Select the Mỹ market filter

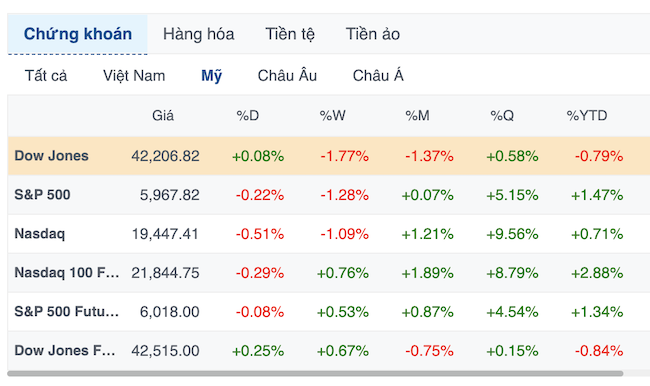click(211, 76)
